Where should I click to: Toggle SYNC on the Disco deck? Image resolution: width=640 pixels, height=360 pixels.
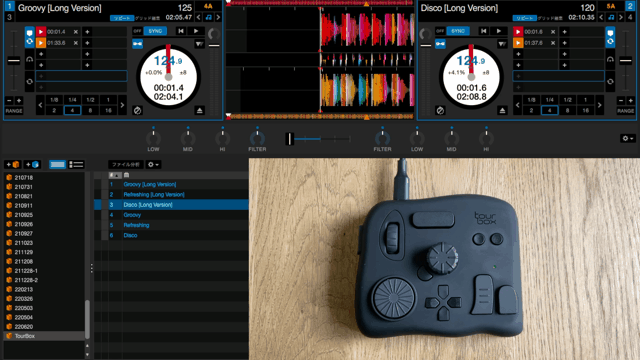point(458,31)
